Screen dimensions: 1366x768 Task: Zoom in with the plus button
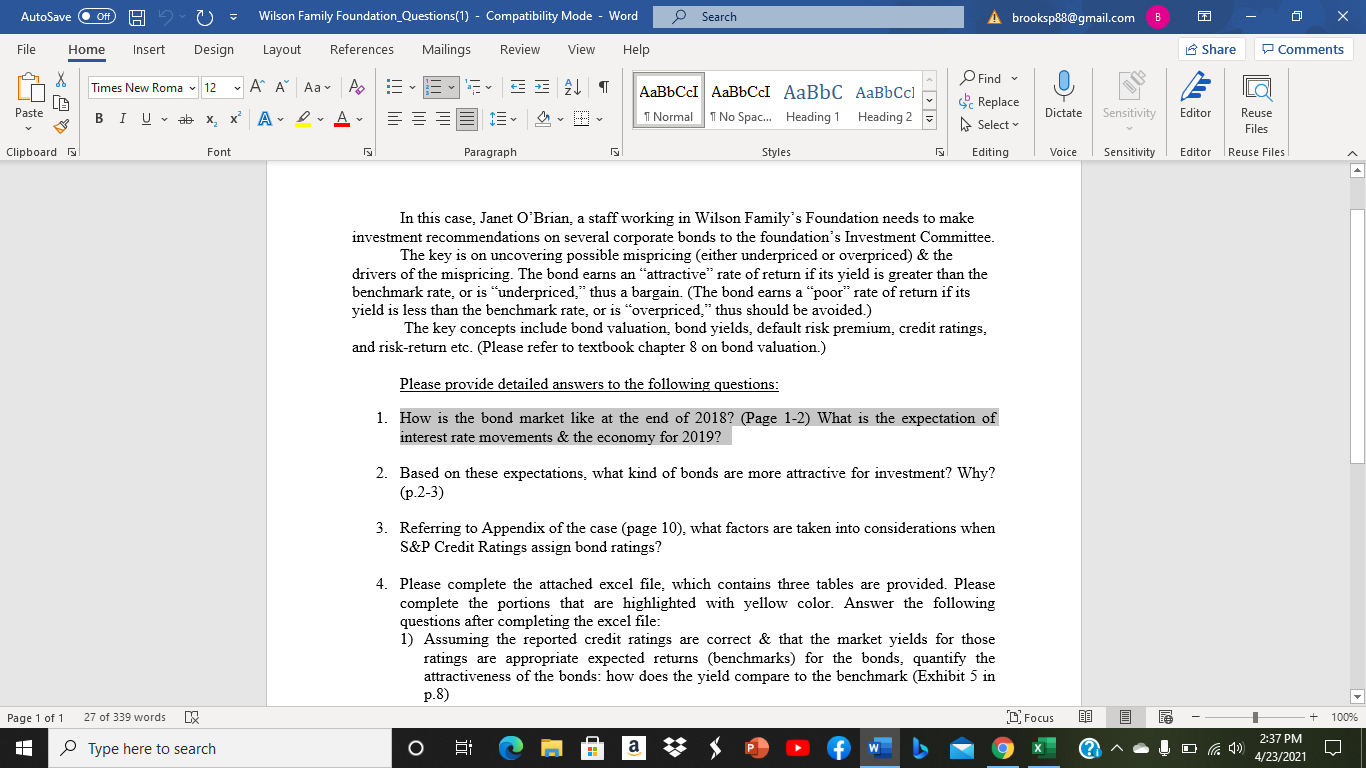click(x=1313, y=717)
